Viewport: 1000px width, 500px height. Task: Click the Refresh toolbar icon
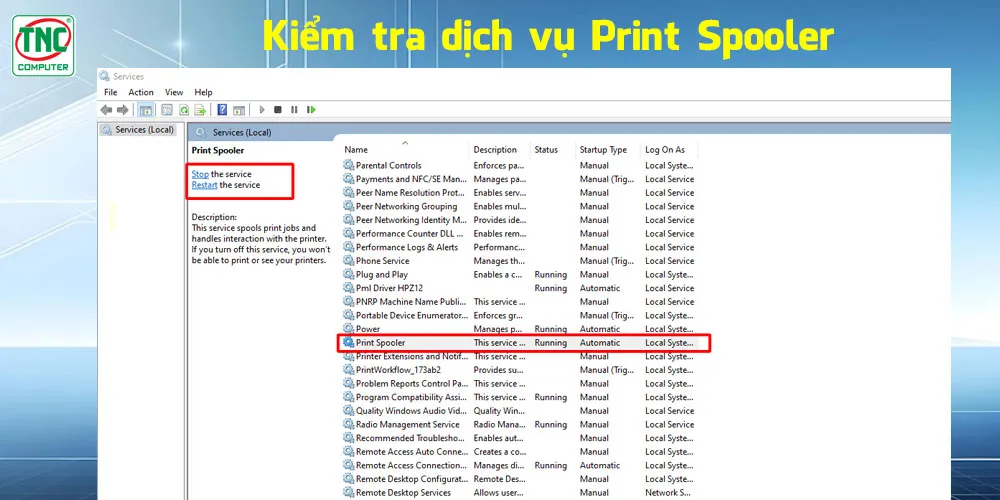pyautogui.click(x=184, y=110)
